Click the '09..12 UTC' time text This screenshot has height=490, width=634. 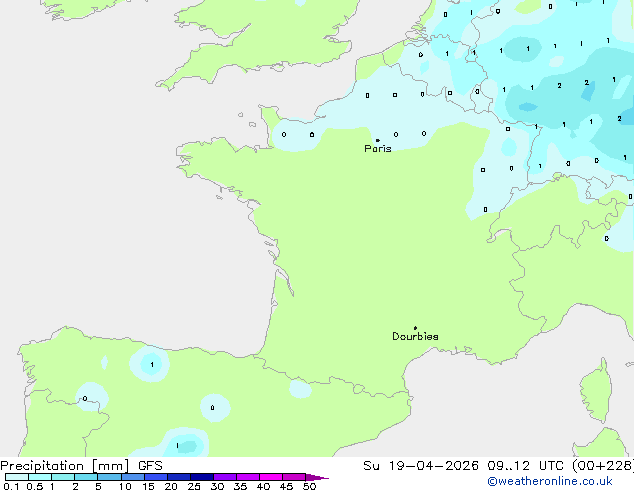pyautogui.click(x=525, y=466)
